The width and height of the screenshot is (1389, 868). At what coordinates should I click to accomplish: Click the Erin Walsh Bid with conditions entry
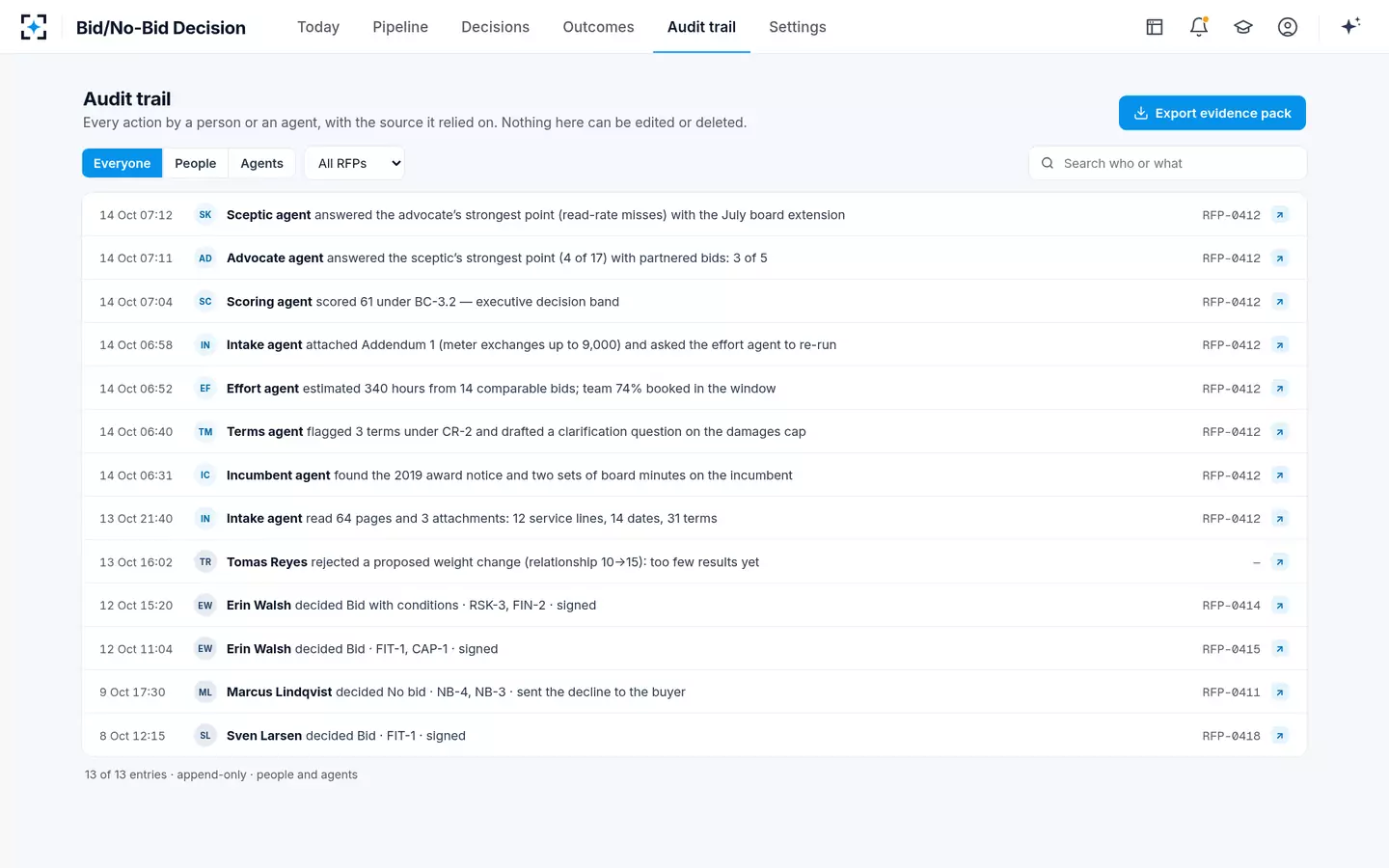tap(694, 606)
